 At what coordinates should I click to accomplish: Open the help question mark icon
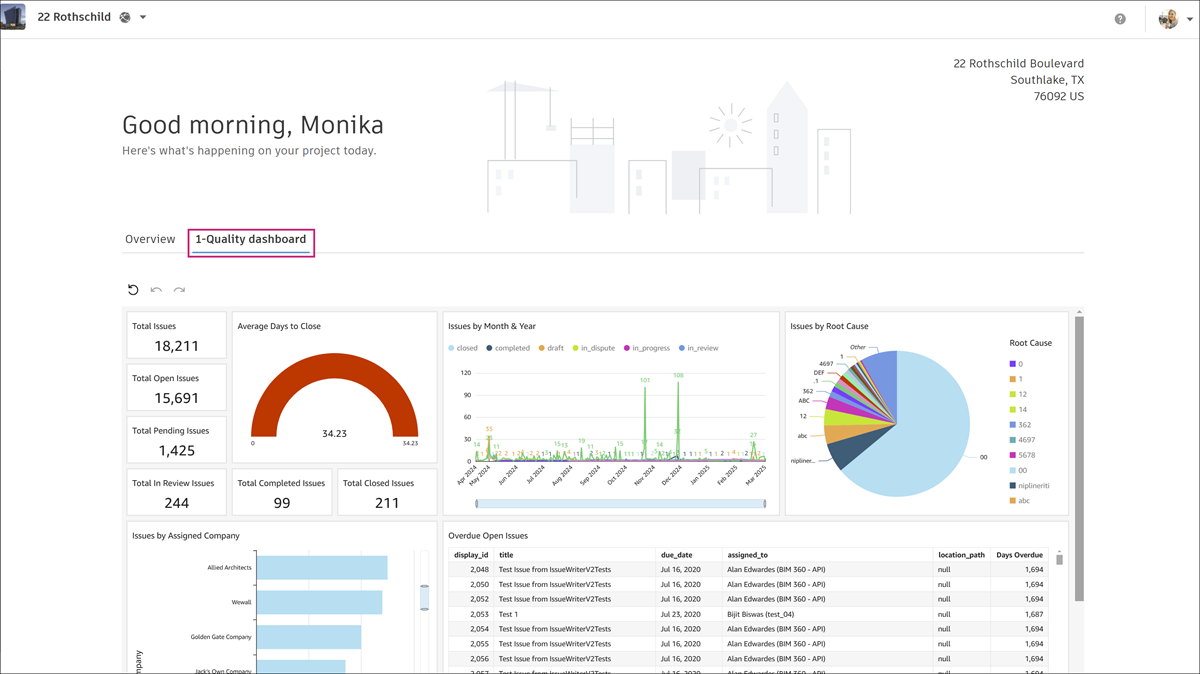click(x=1120, y=19)
